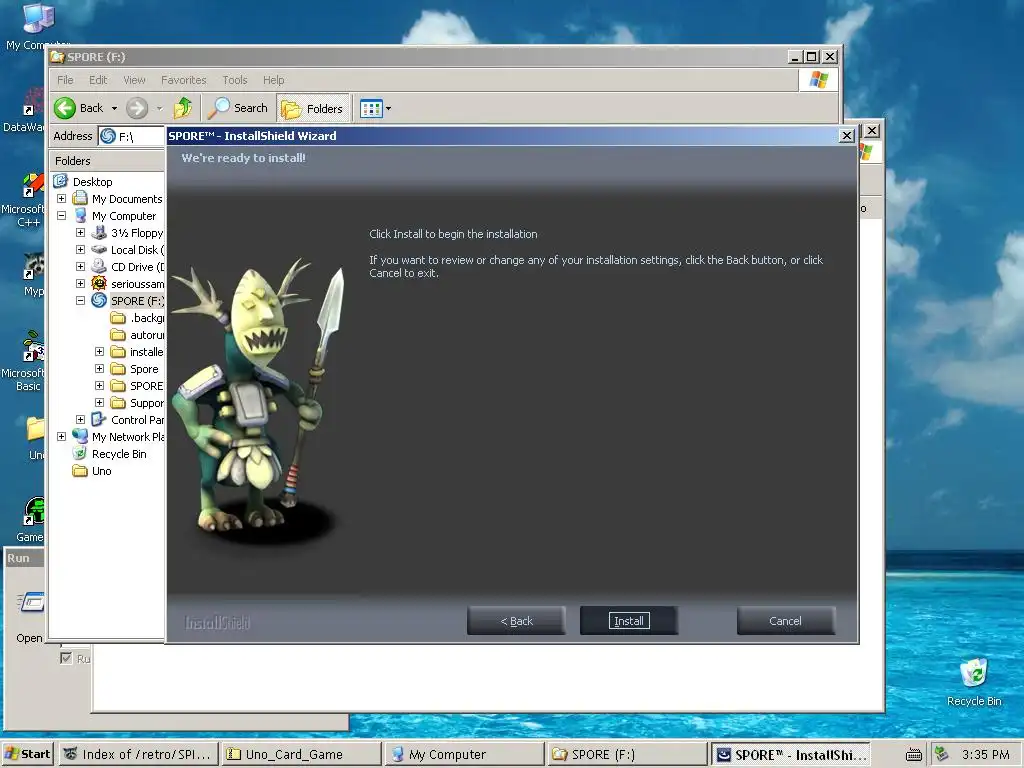This screenshot has width=1024, height=768.
Task: Select the 3½ Floppy drive icon
Action: pyautogui.click(x=99, y=232)
